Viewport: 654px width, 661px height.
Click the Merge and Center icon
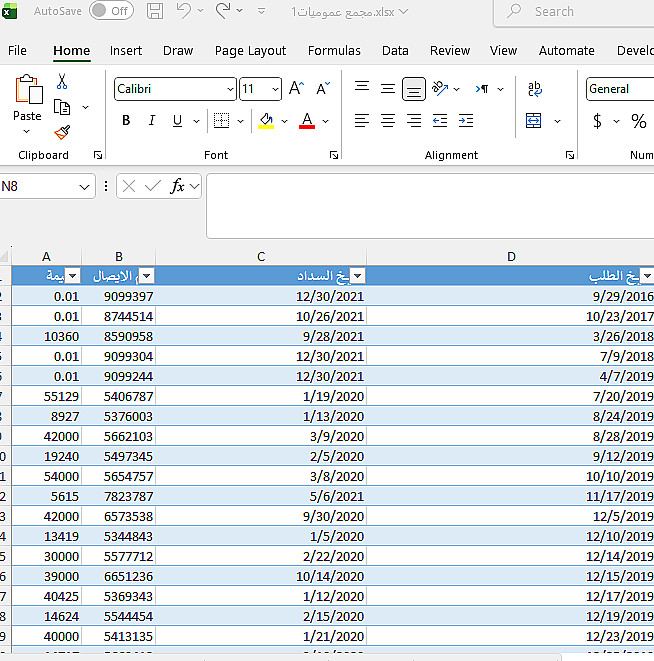(534, 121)
